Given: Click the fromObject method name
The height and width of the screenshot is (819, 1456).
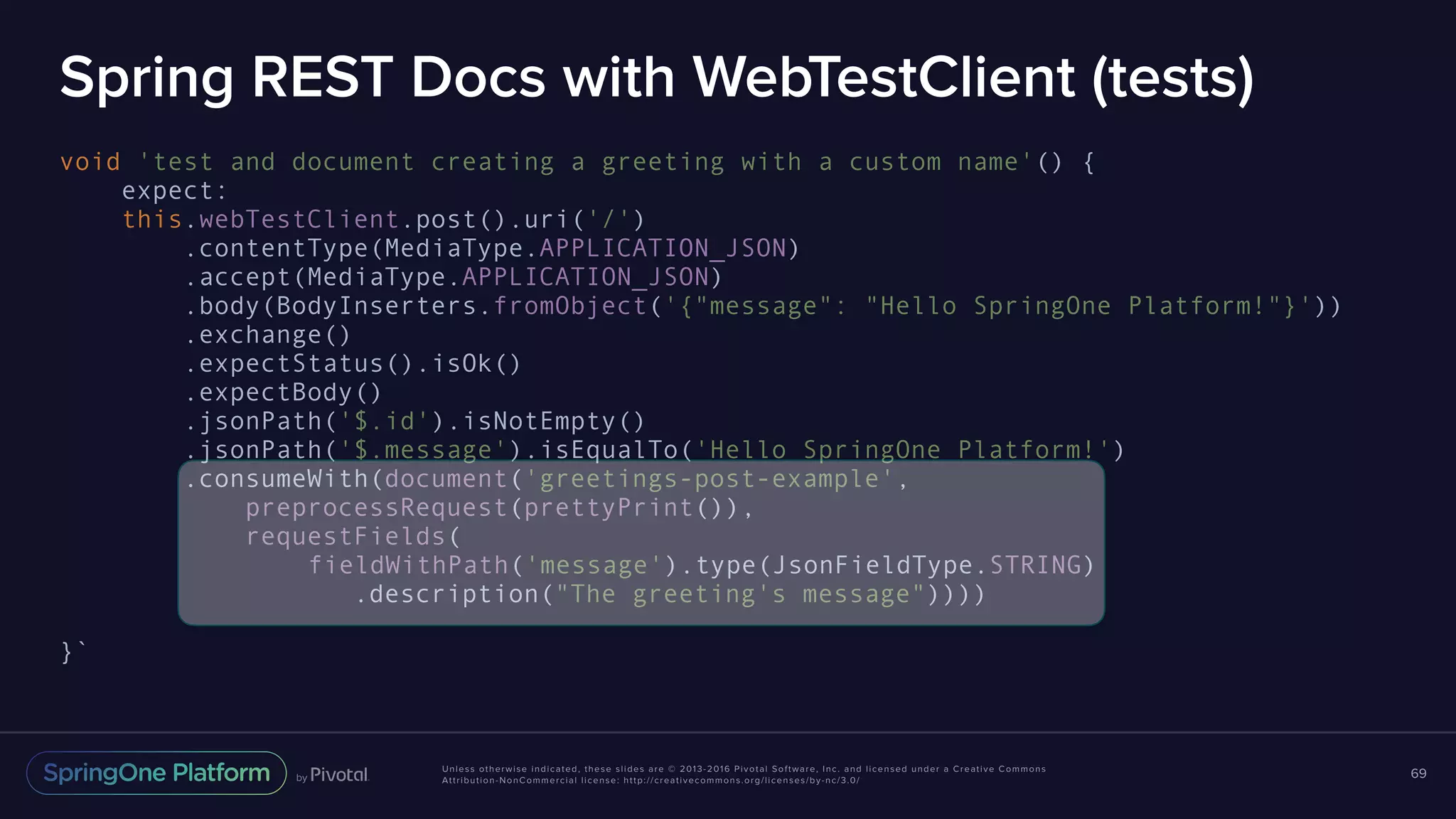Looking at the screenshot, I should 569,306.
